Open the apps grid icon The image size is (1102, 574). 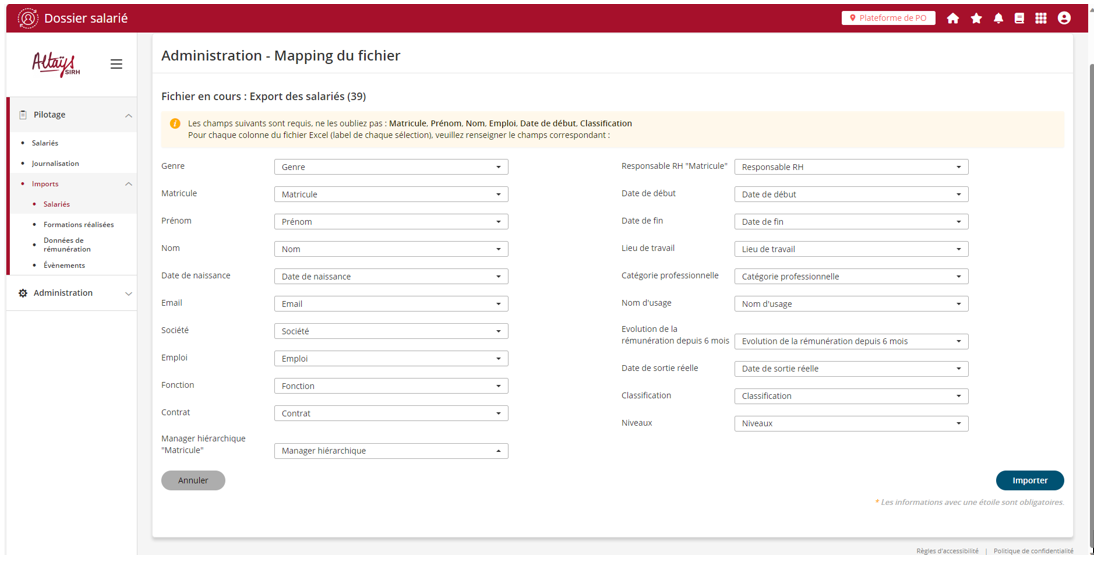[x=1041, y=18]
